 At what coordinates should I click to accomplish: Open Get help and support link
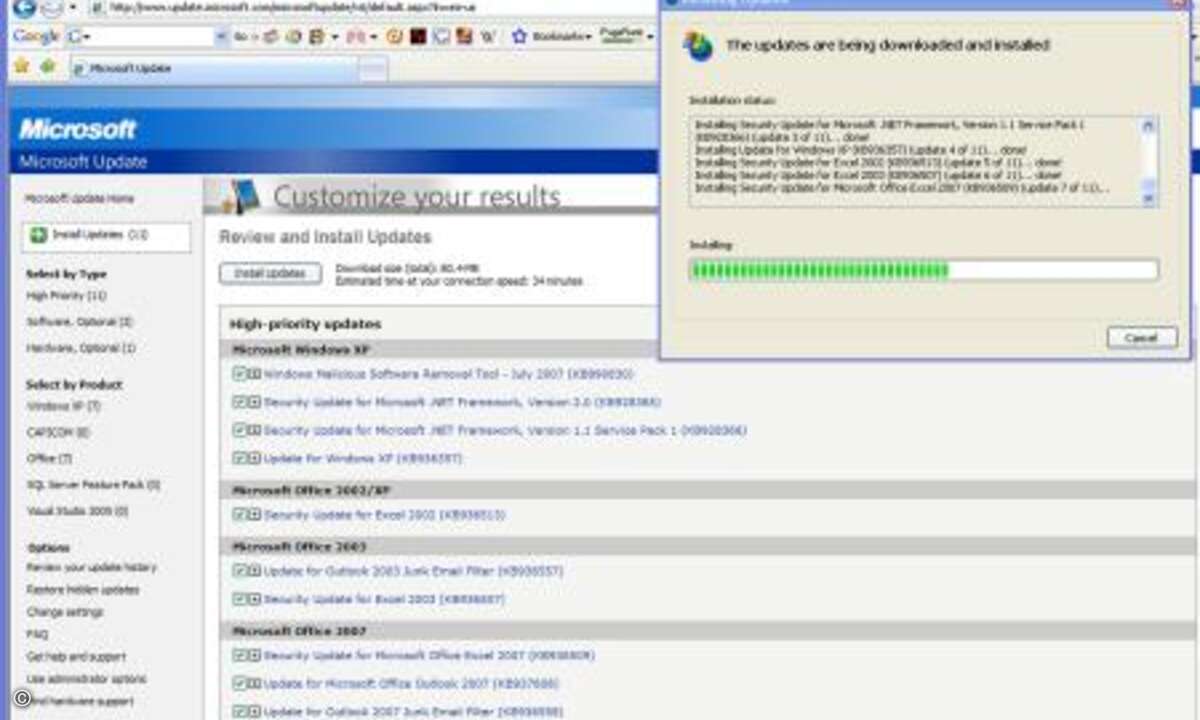[x=76, y=656]
